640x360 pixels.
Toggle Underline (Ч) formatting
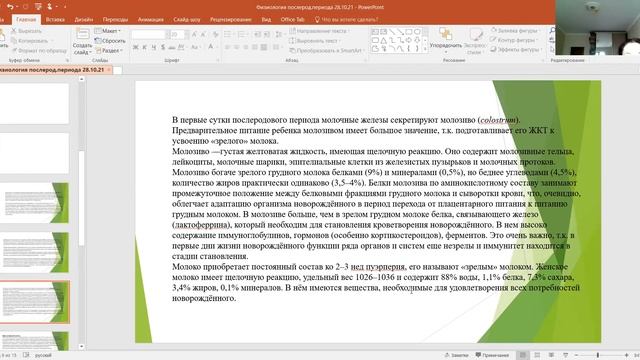pyautogui.click(x=154, y=47)
